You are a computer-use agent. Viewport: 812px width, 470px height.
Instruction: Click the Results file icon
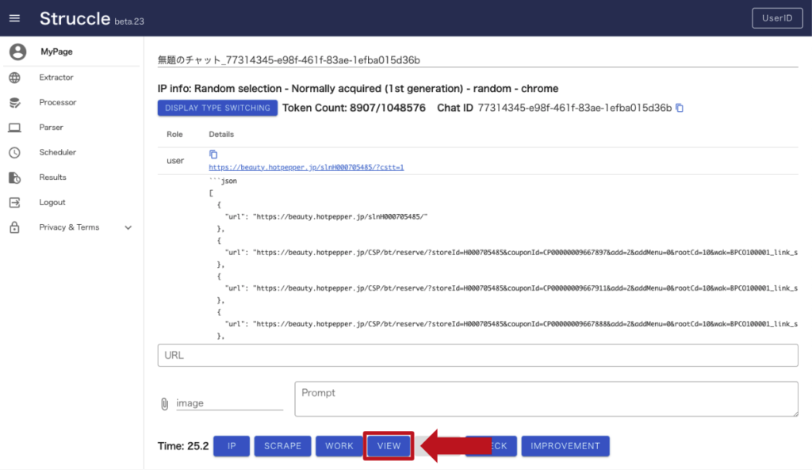(14, 178)
